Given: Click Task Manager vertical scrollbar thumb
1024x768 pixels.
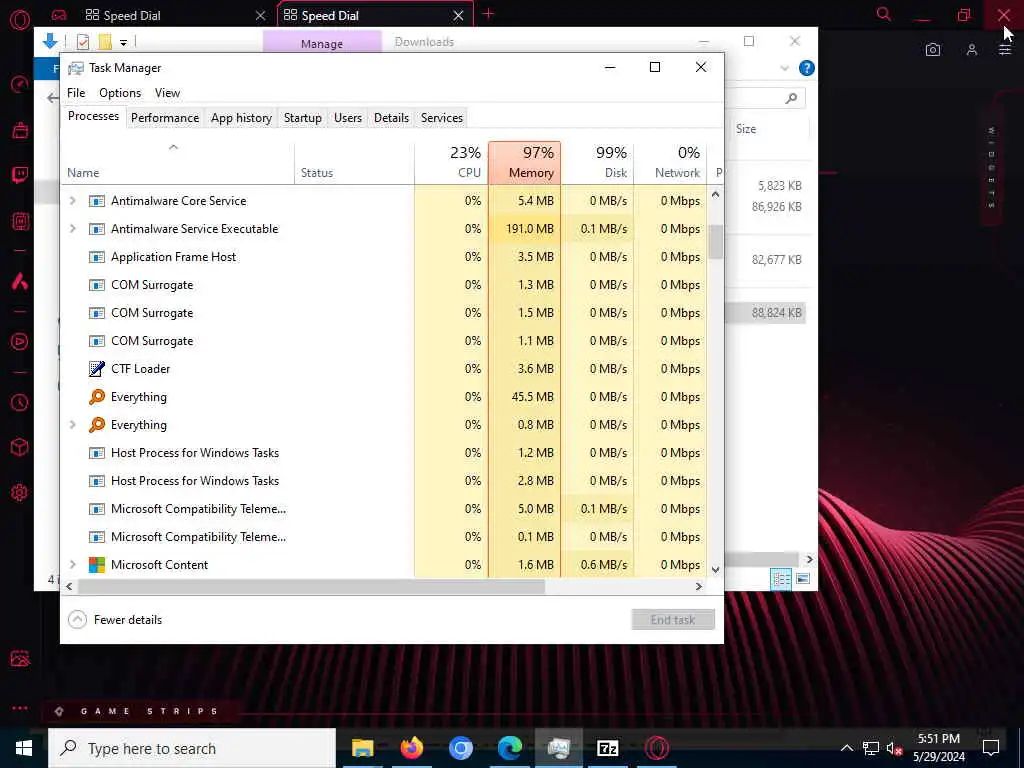Looking at the screenshot, I should click(716, 242).
